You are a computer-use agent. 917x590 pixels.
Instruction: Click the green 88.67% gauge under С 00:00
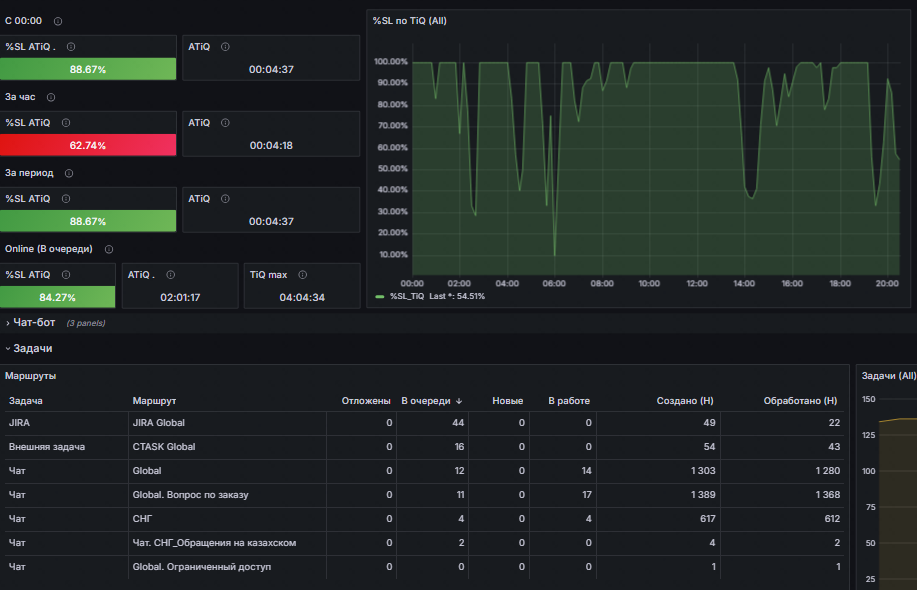[88, 69]
